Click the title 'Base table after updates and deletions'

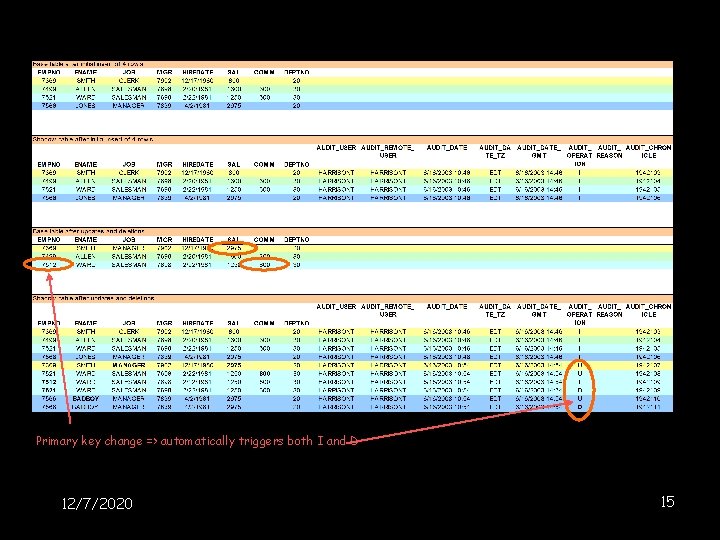tap(88, 231)
